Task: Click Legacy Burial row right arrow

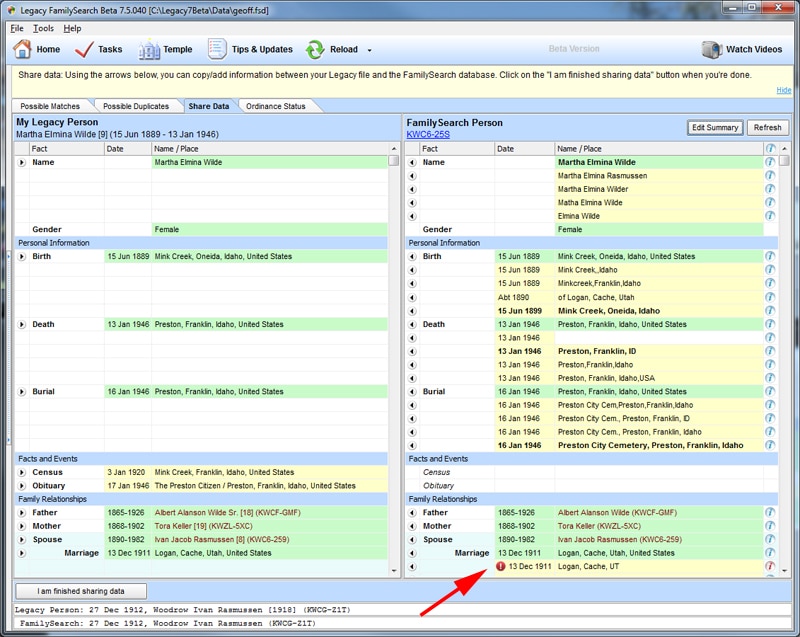Action: (x=21, y=392)
